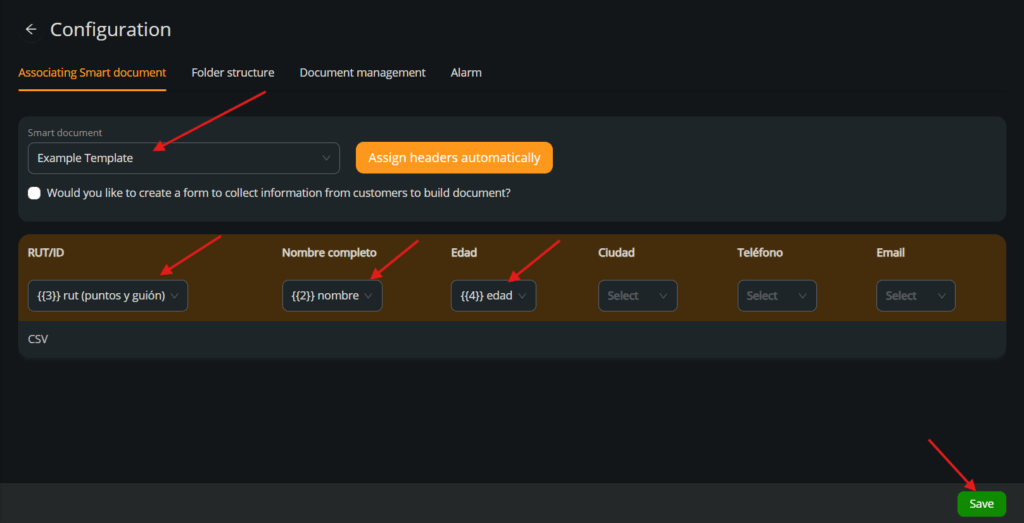The image size is (1024, 523).
Task: Click the Nombre completo column header
Action: pyautogui.click(x=329, y=253)
